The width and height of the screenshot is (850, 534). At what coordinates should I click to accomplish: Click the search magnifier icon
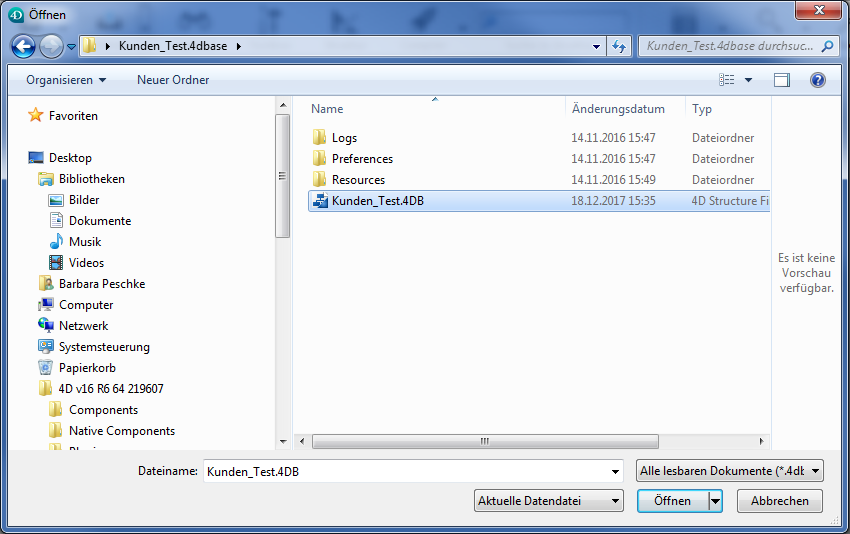(827, 47)
